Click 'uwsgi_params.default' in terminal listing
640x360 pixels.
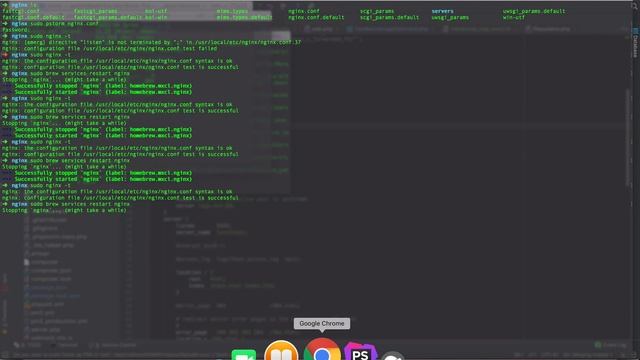pos(534,11)
